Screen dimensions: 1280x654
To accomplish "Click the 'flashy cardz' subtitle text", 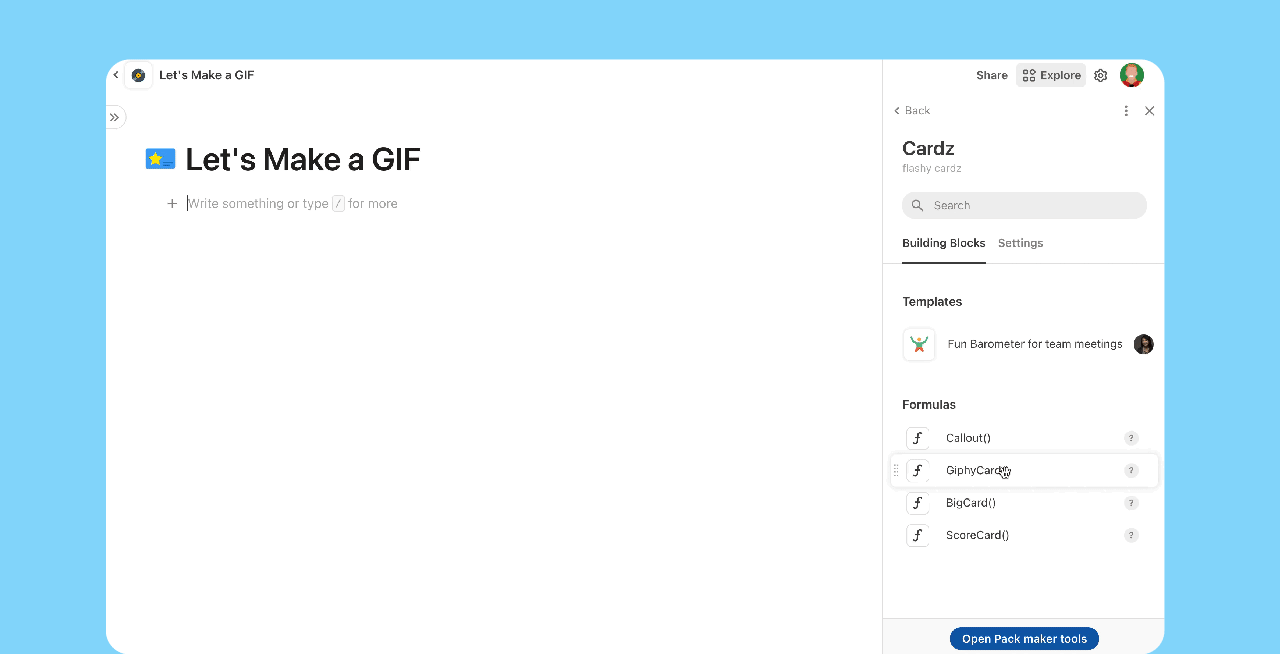I will (x=932, y=169).
